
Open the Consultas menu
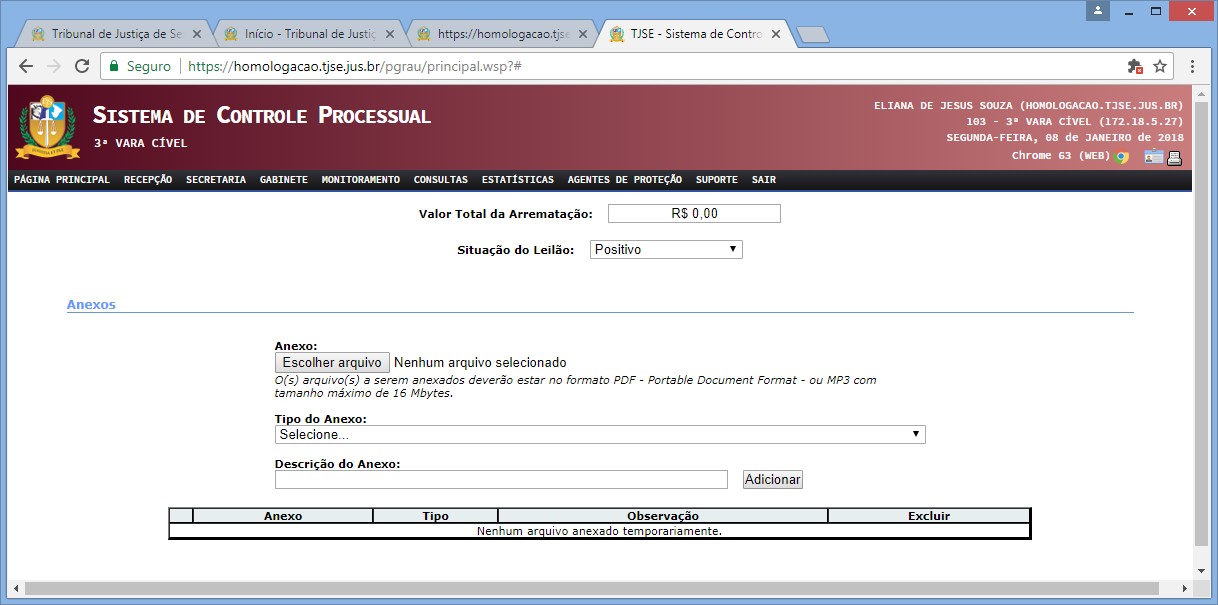(x=440, y=180)
